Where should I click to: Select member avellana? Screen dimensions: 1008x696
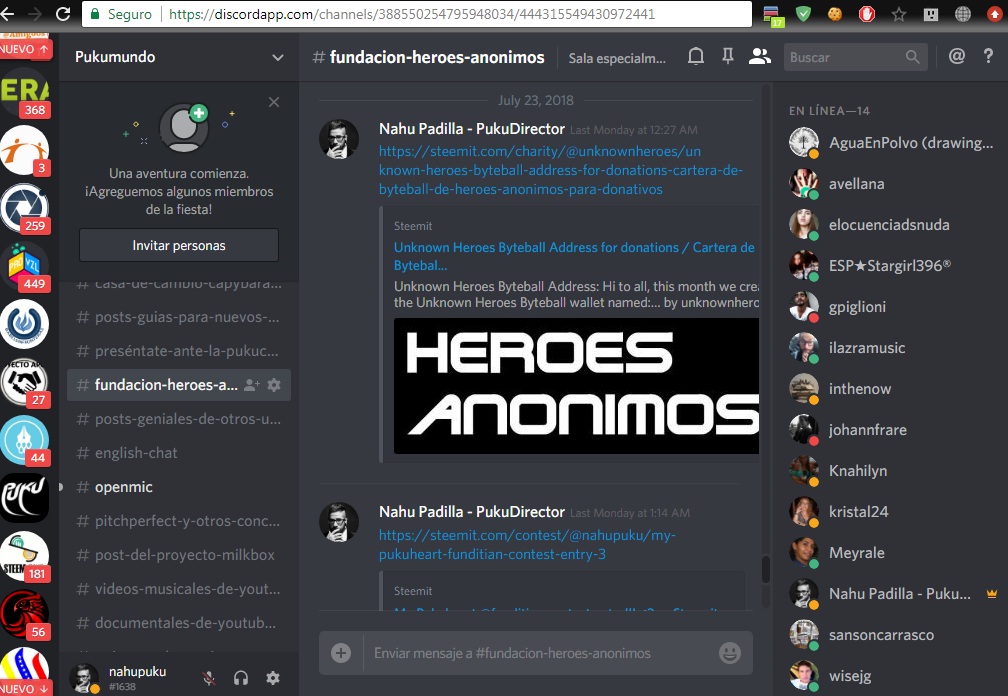coord(890,184)
